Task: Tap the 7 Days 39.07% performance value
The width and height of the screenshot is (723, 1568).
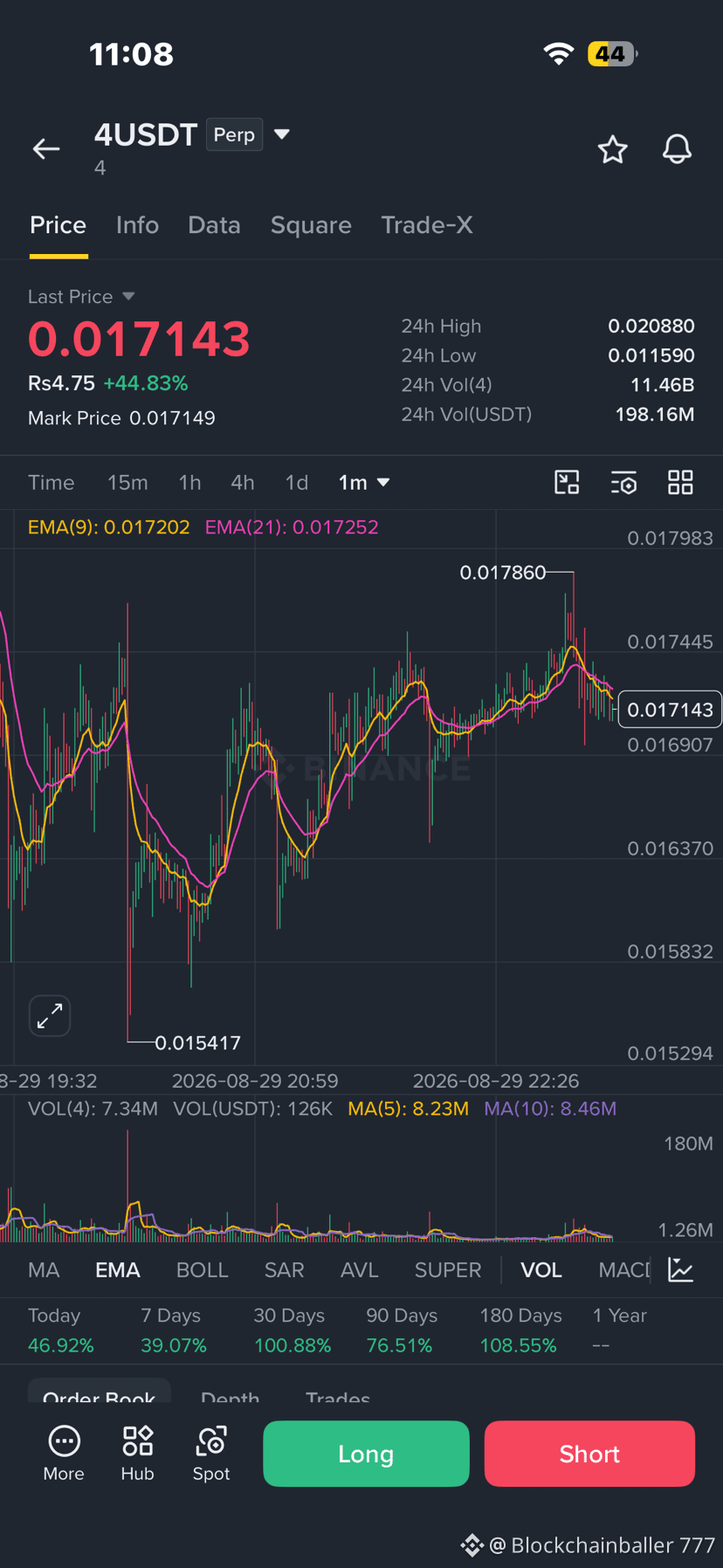Action: (x=174, y=1345)
